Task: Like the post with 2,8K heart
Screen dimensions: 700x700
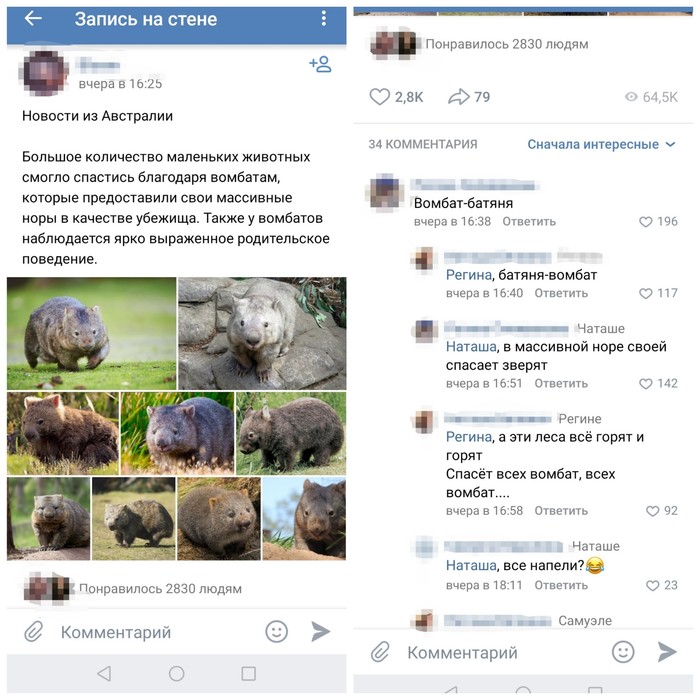Action: (379, 96)
